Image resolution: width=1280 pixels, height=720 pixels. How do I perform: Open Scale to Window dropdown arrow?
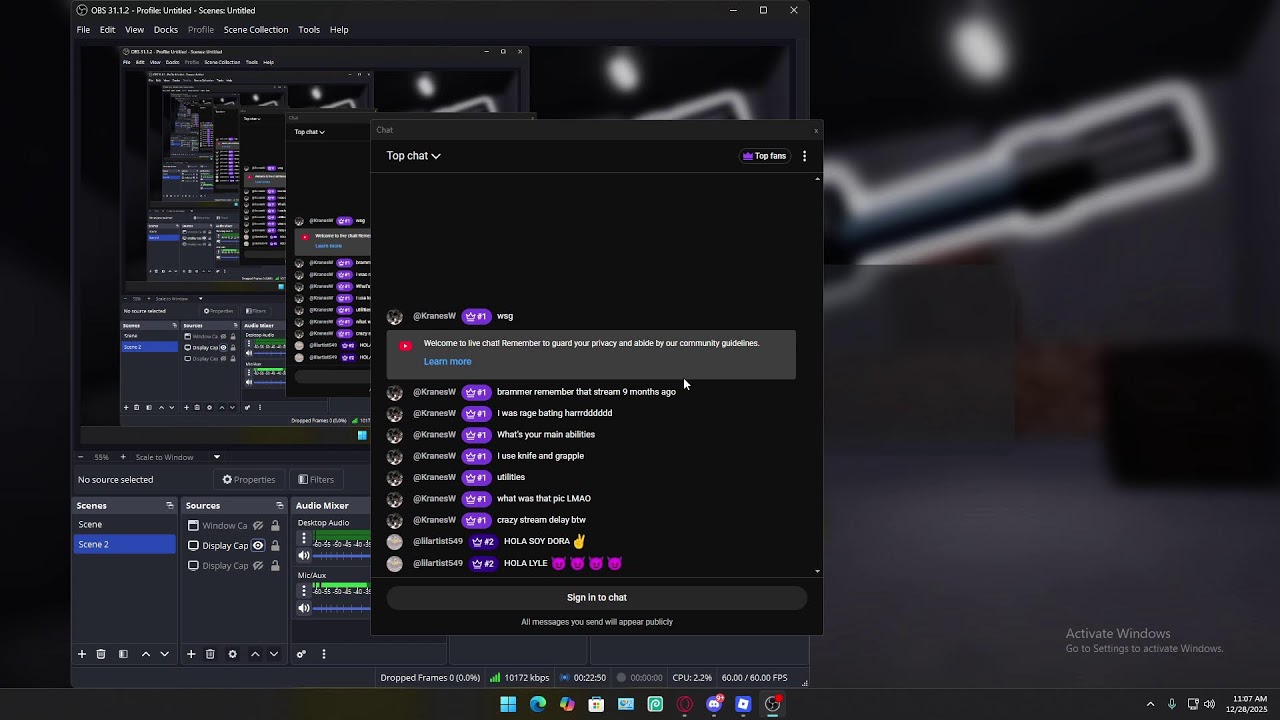tap(216, 457)
